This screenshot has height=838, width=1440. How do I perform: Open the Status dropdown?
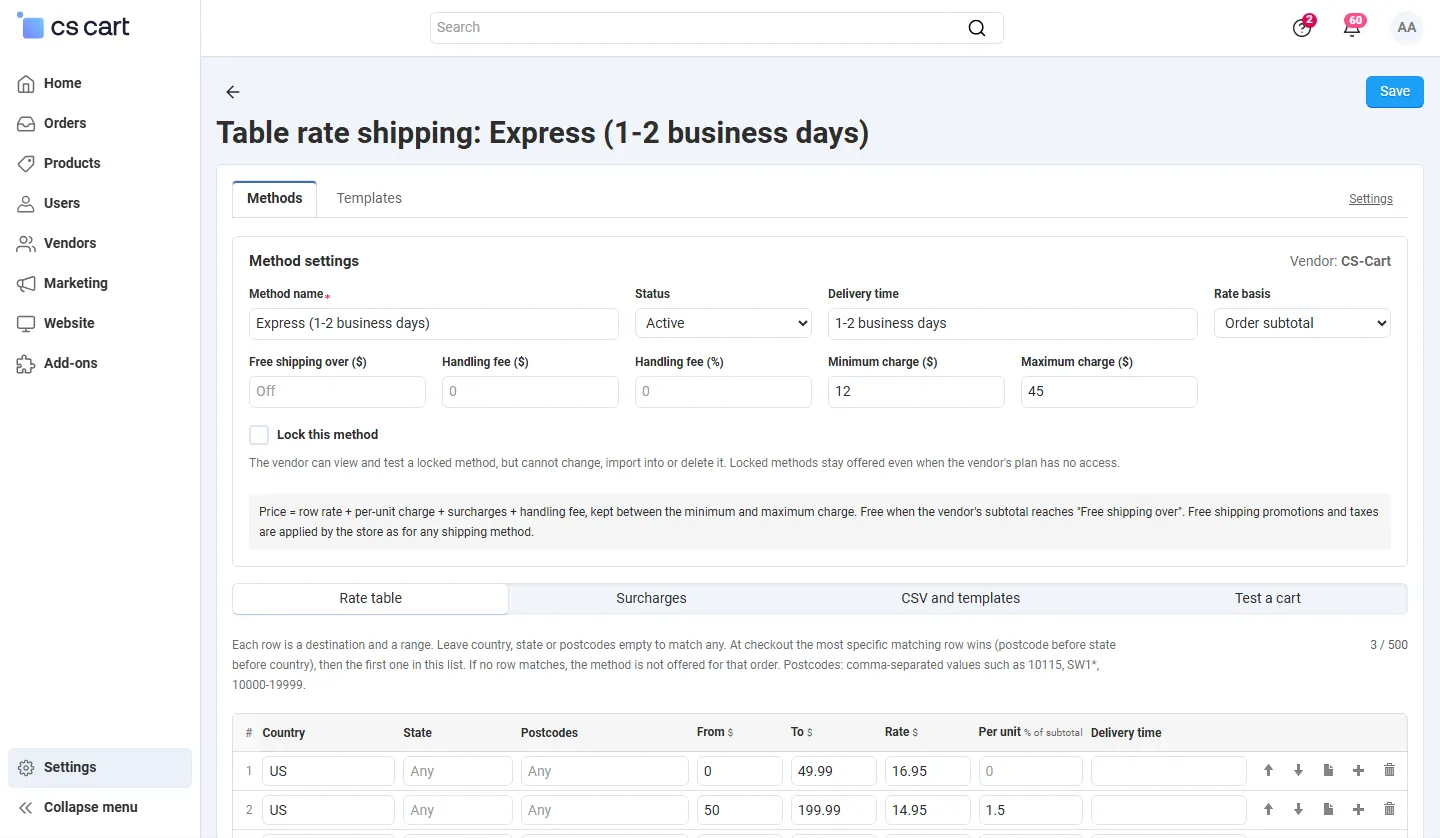point(723,323)
